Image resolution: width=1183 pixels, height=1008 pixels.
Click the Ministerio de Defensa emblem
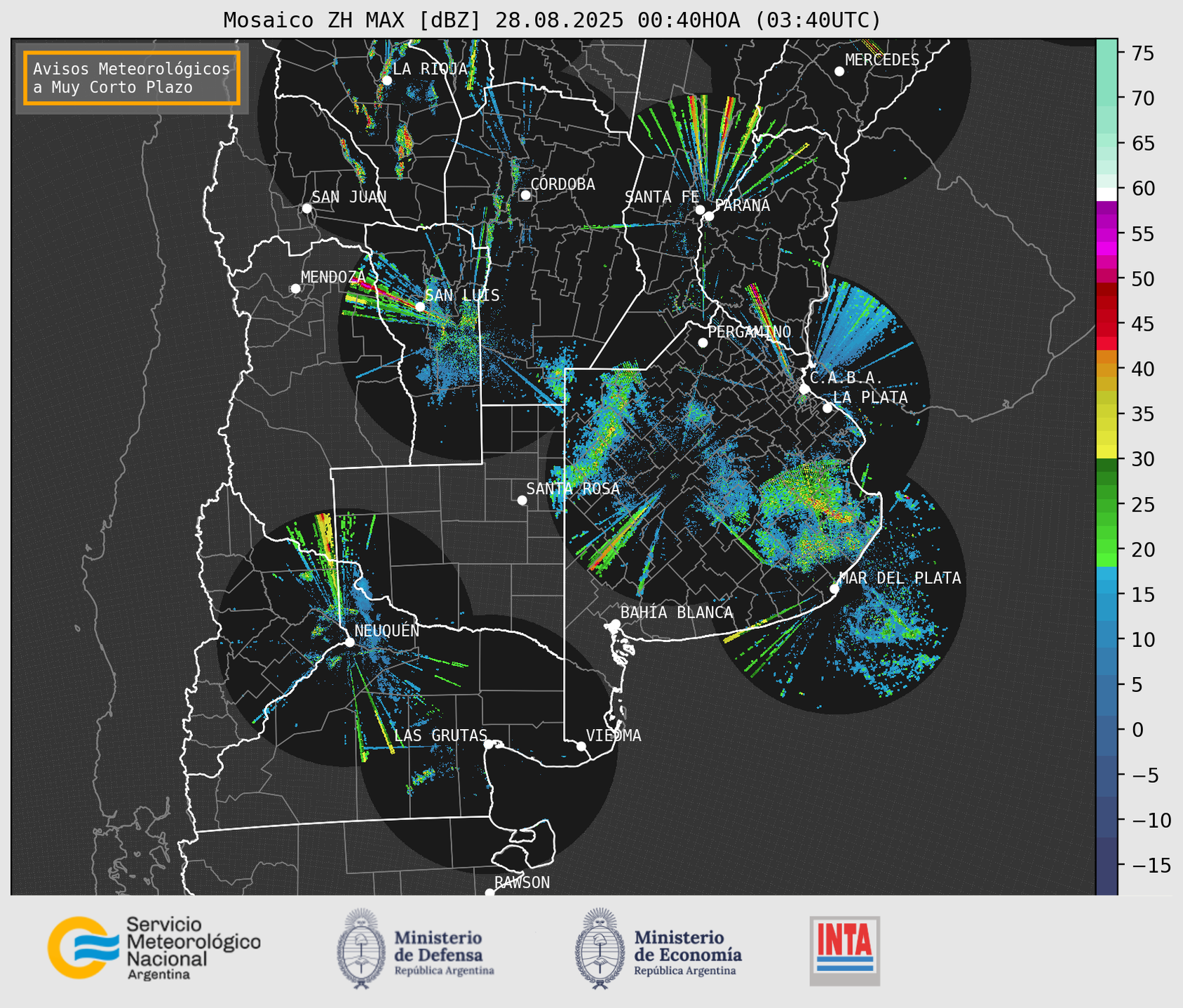click(361, 948)
